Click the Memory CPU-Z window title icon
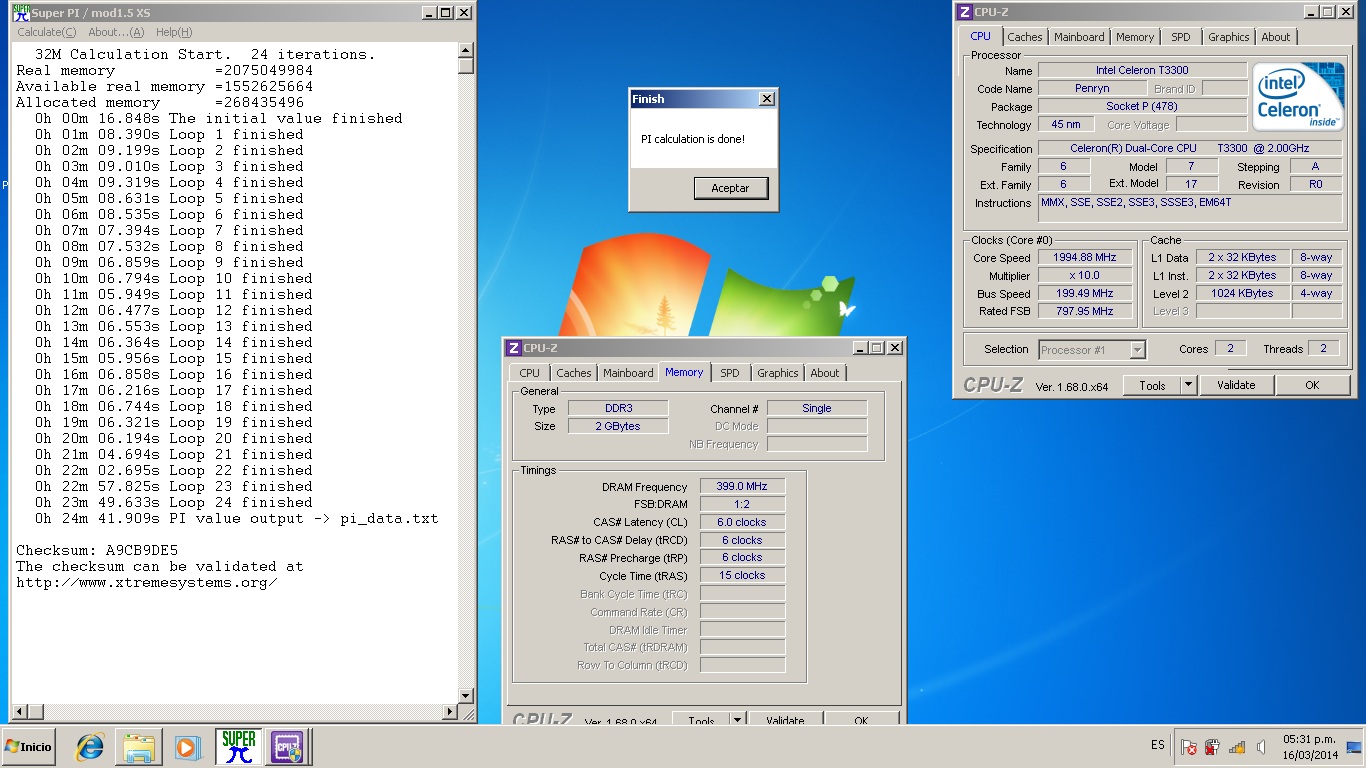 click(x=513, y=348)
